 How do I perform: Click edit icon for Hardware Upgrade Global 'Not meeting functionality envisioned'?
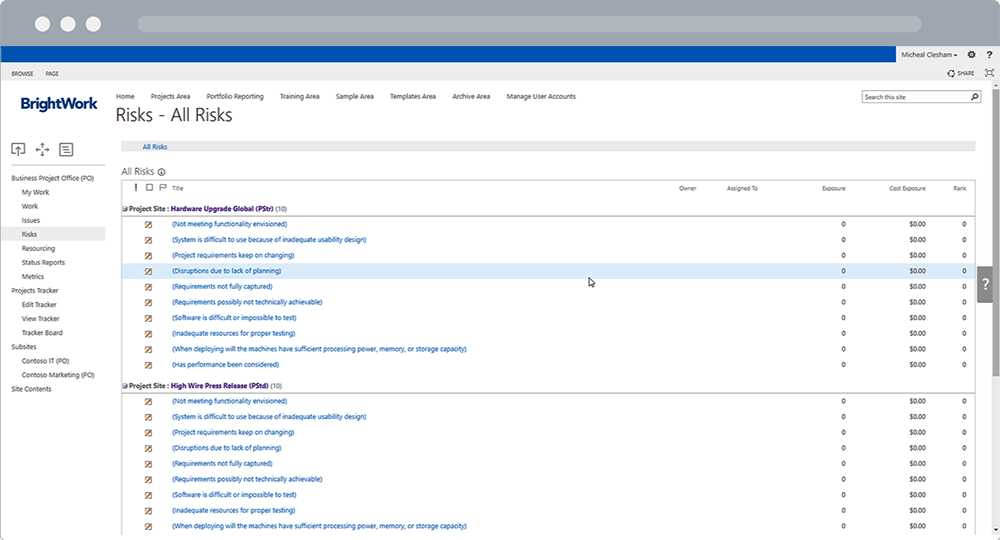pyautogui.click(x=148, y=224)
